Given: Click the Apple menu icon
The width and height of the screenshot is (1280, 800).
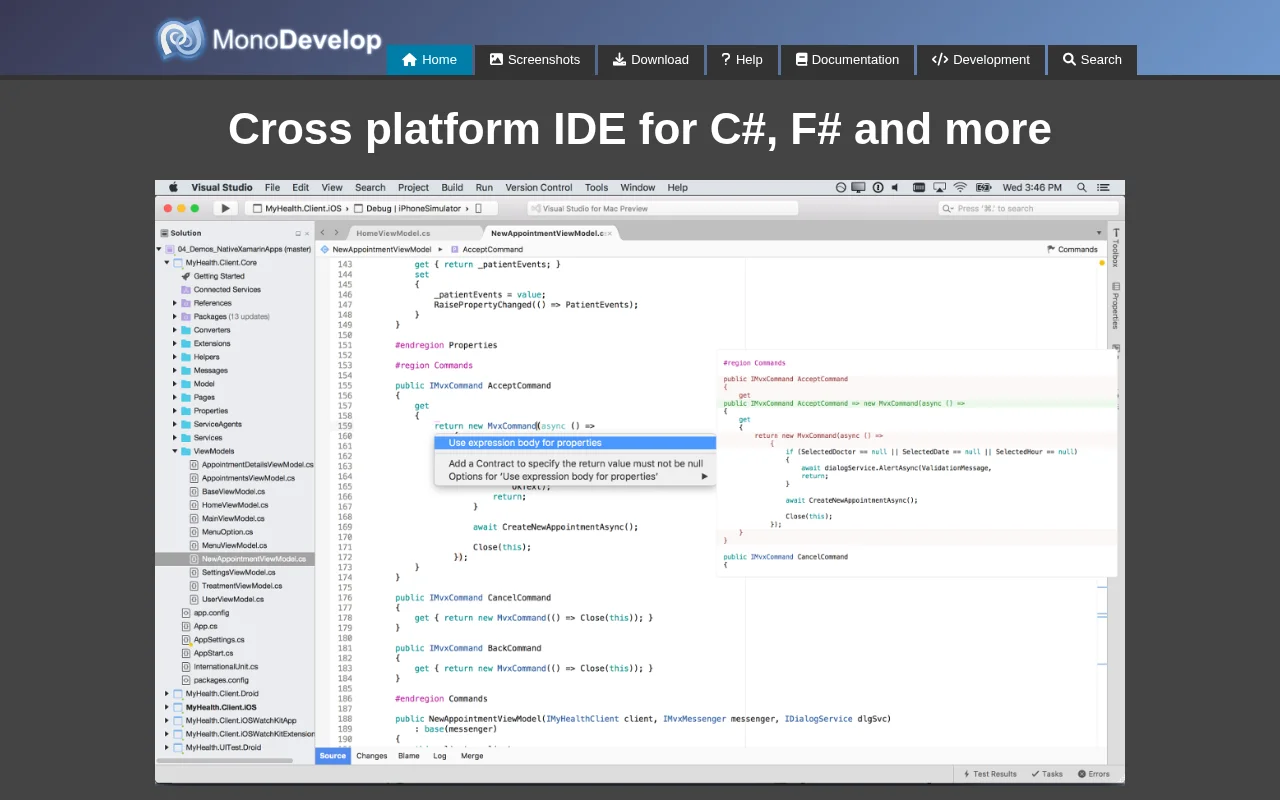Looking at the screenshot, I should click(173, 187).
